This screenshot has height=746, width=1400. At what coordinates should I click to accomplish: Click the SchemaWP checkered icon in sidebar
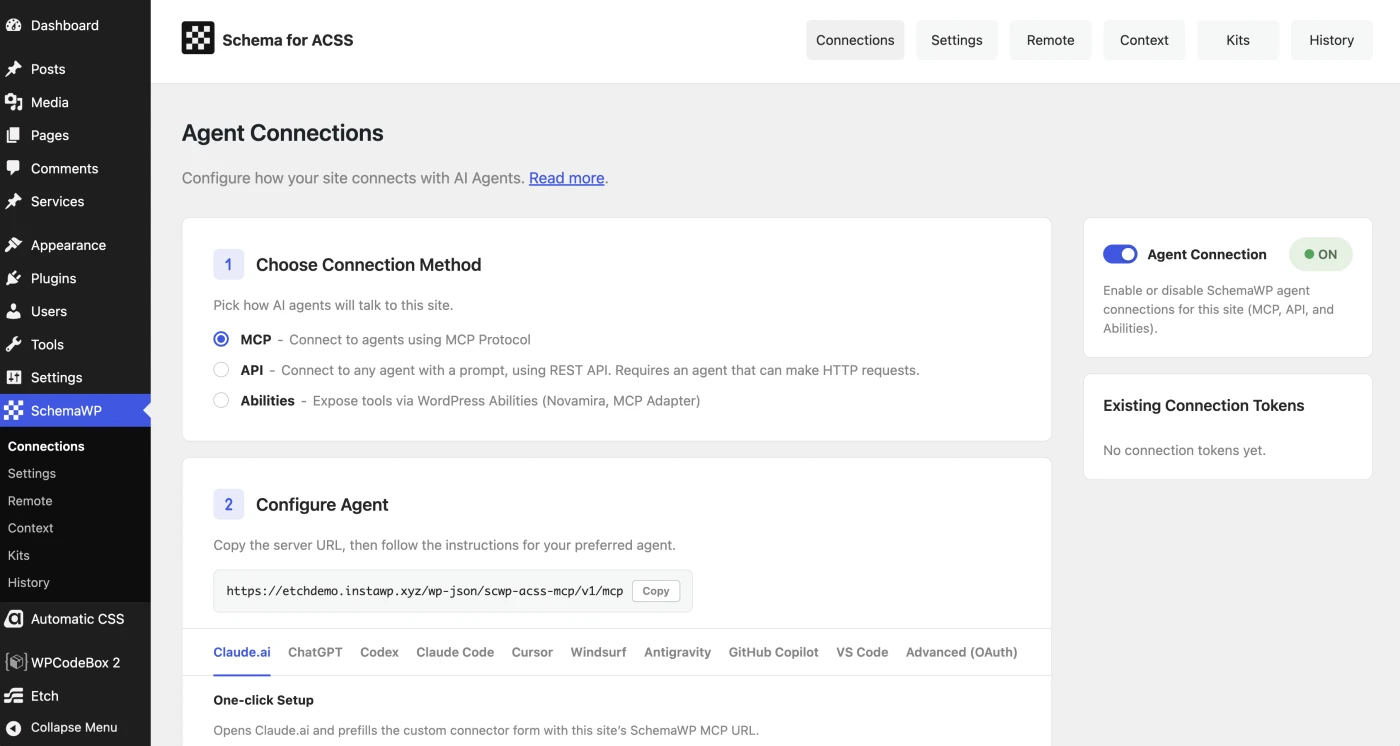(x=14, y=410)
